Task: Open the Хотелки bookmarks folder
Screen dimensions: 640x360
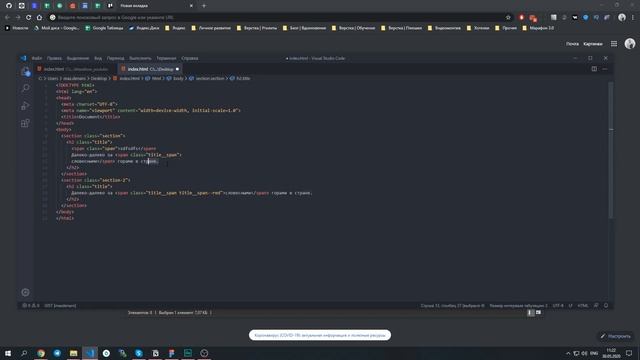Action: 478,28
